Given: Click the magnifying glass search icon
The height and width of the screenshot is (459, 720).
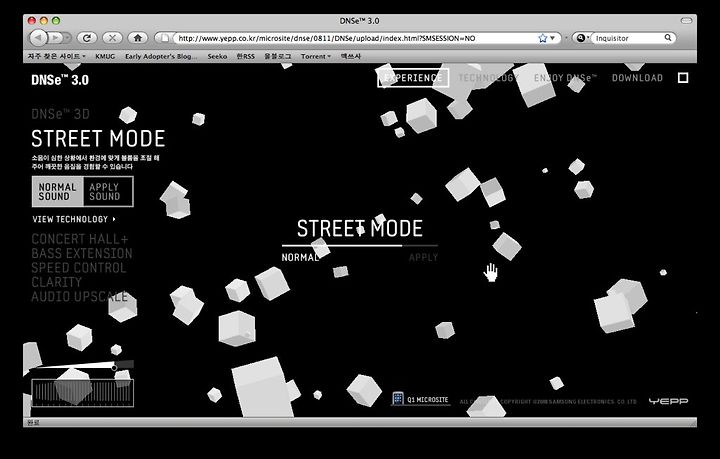Looking at the screenshot, I should (668, 38).
